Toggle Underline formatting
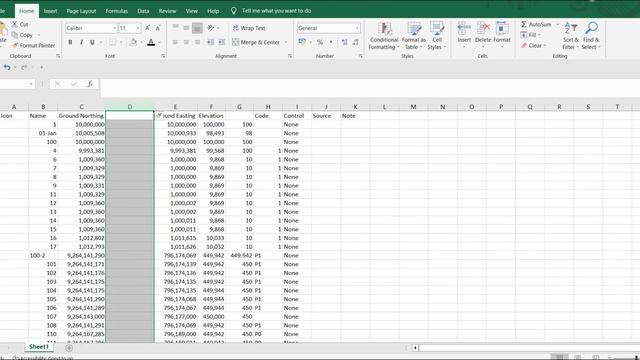640x360 pixels. tap(92, 42)
